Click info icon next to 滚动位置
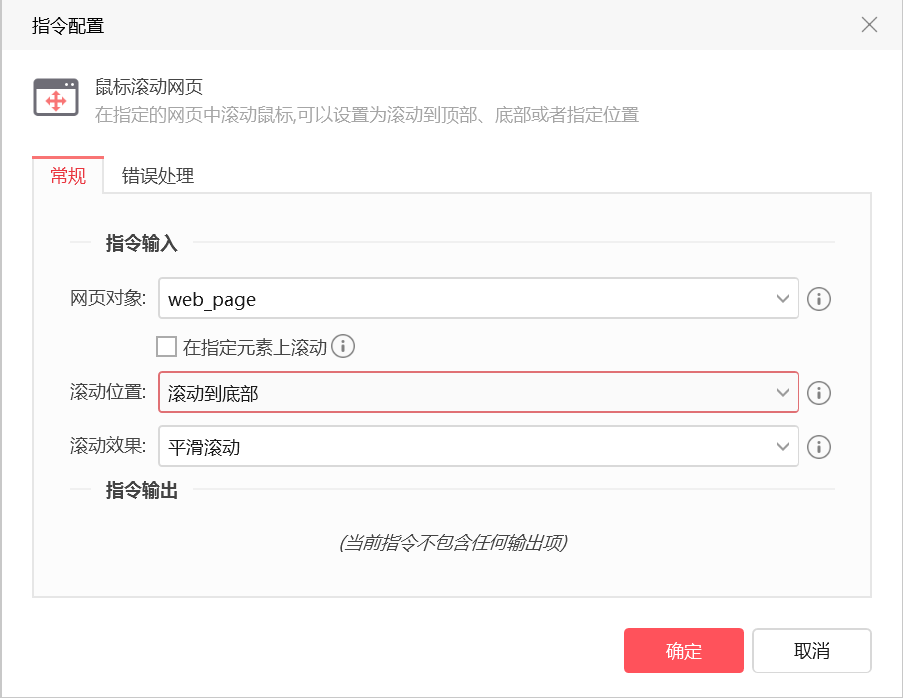Screen dimensions: 903x698 [818, 393]
